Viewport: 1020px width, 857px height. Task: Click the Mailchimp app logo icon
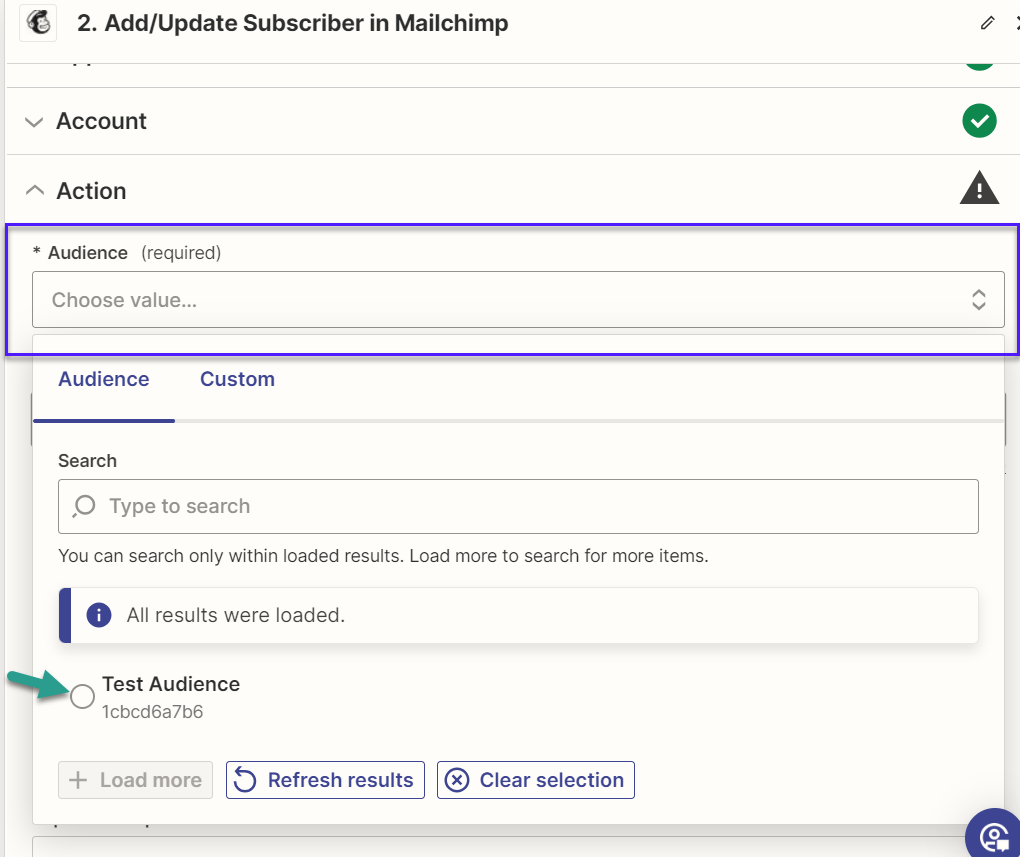click(38, 23)
